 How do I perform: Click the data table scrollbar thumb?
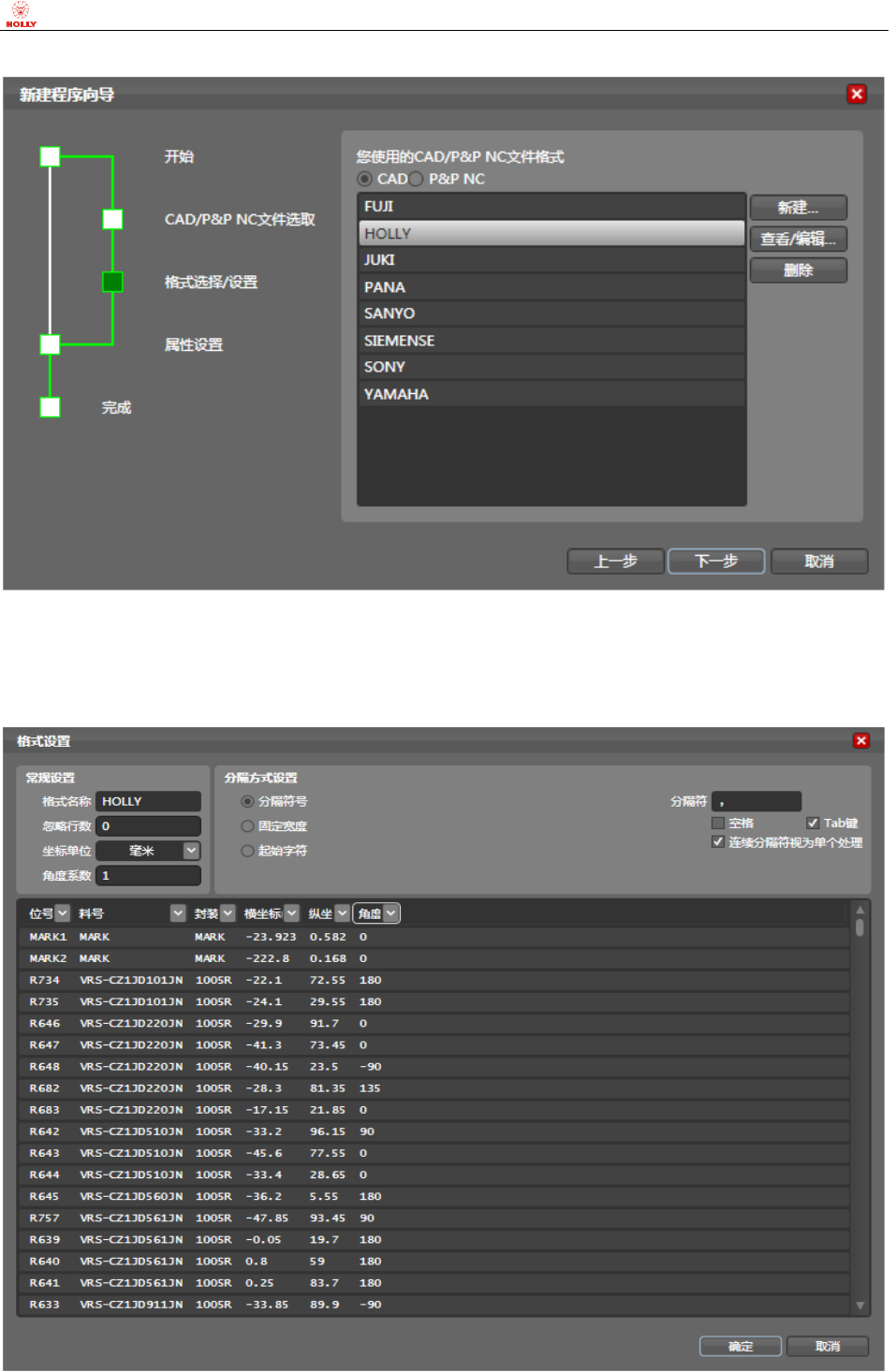(x=859, y=927)
